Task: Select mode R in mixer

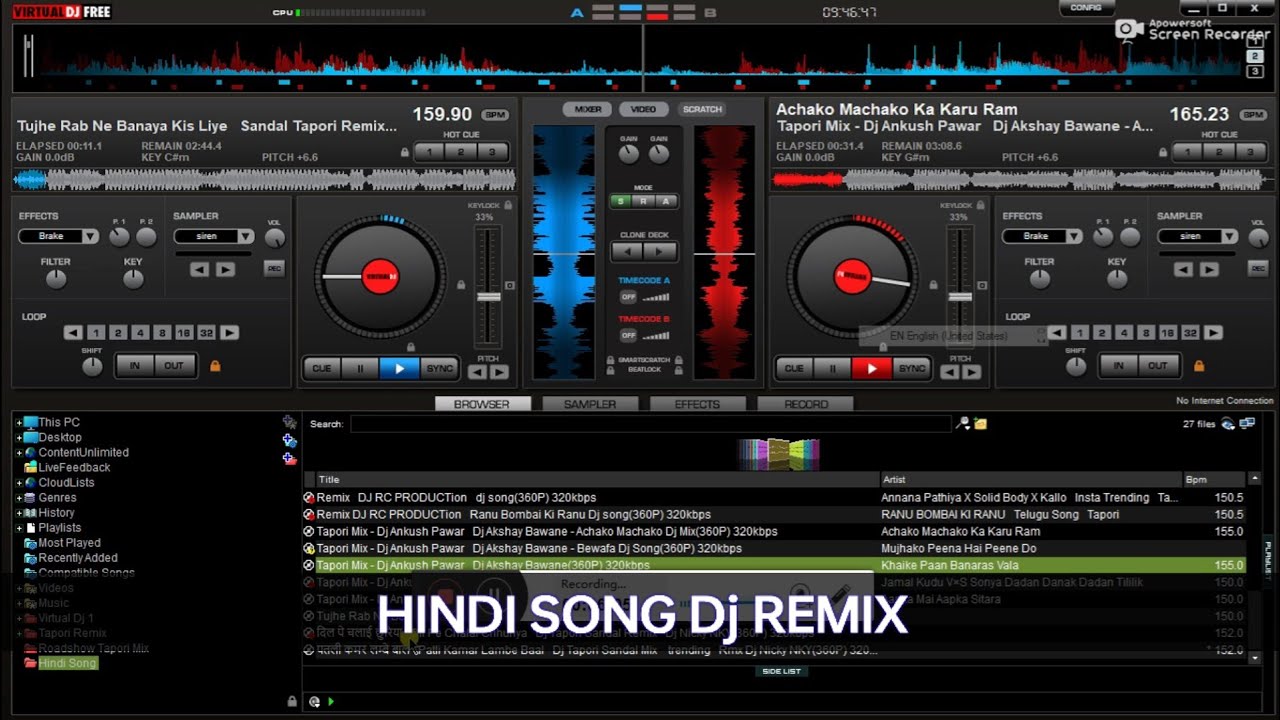Action: coord(643,201)
